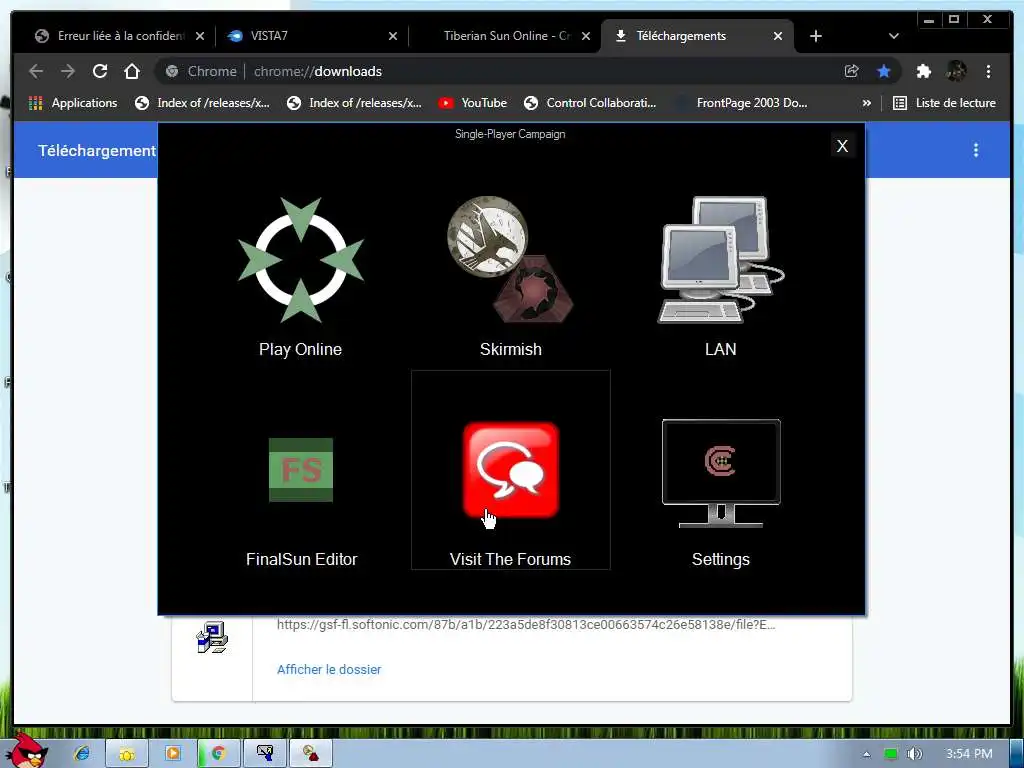Click the 3:54 PM clock
Image resolution: width=1024 pixels, height=768 pixels.
click(969, 754)
